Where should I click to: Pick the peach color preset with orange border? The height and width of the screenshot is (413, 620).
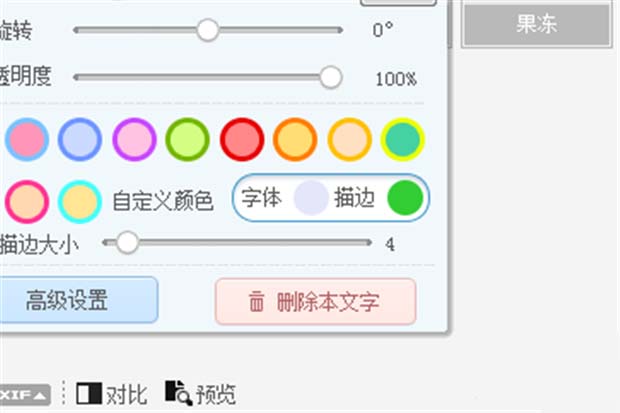pyautogui.click(x=349, y=139)
